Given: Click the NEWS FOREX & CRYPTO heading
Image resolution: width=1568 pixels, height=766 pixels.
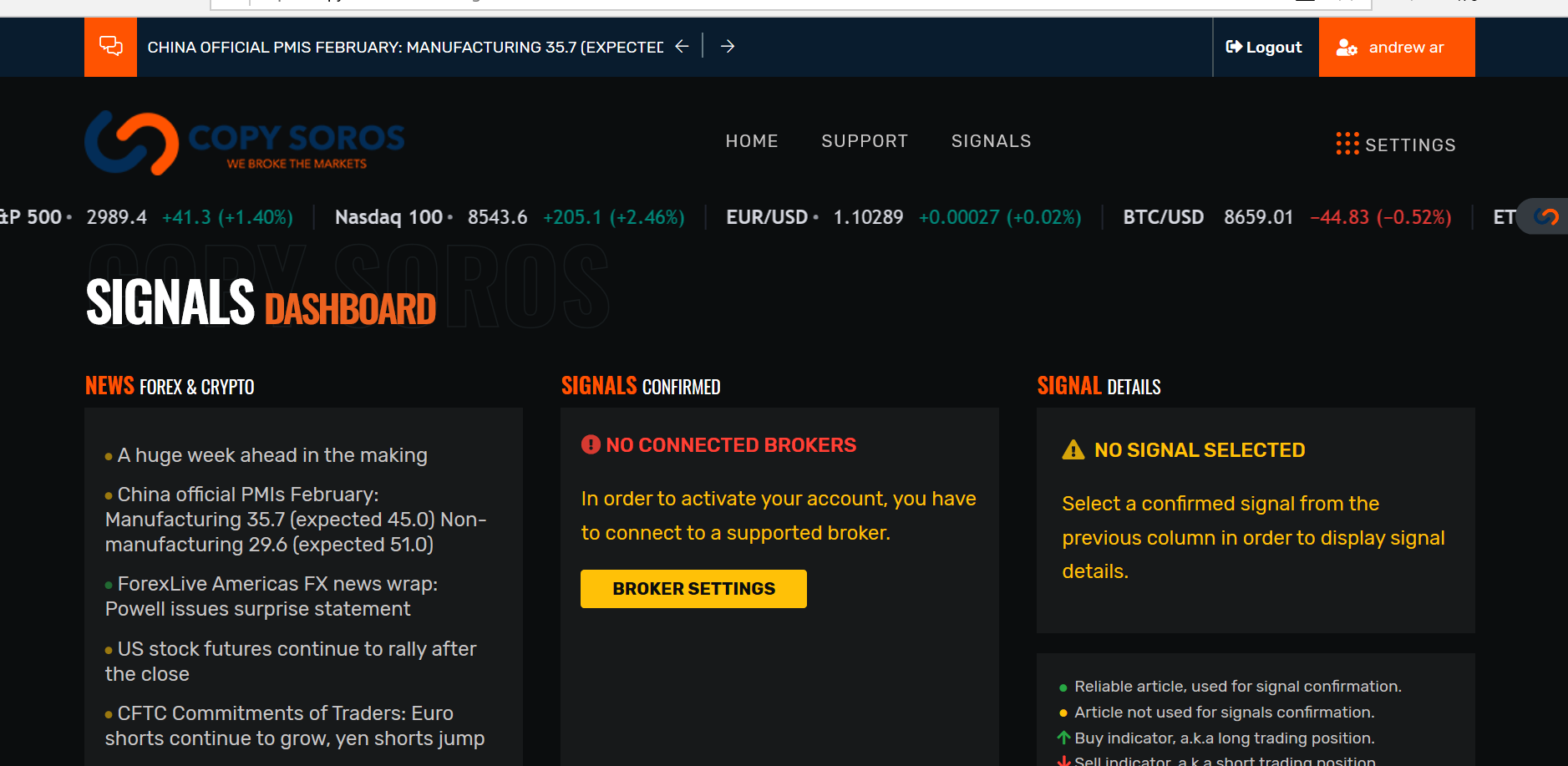Looking at the screenshot, I should 170,386.
